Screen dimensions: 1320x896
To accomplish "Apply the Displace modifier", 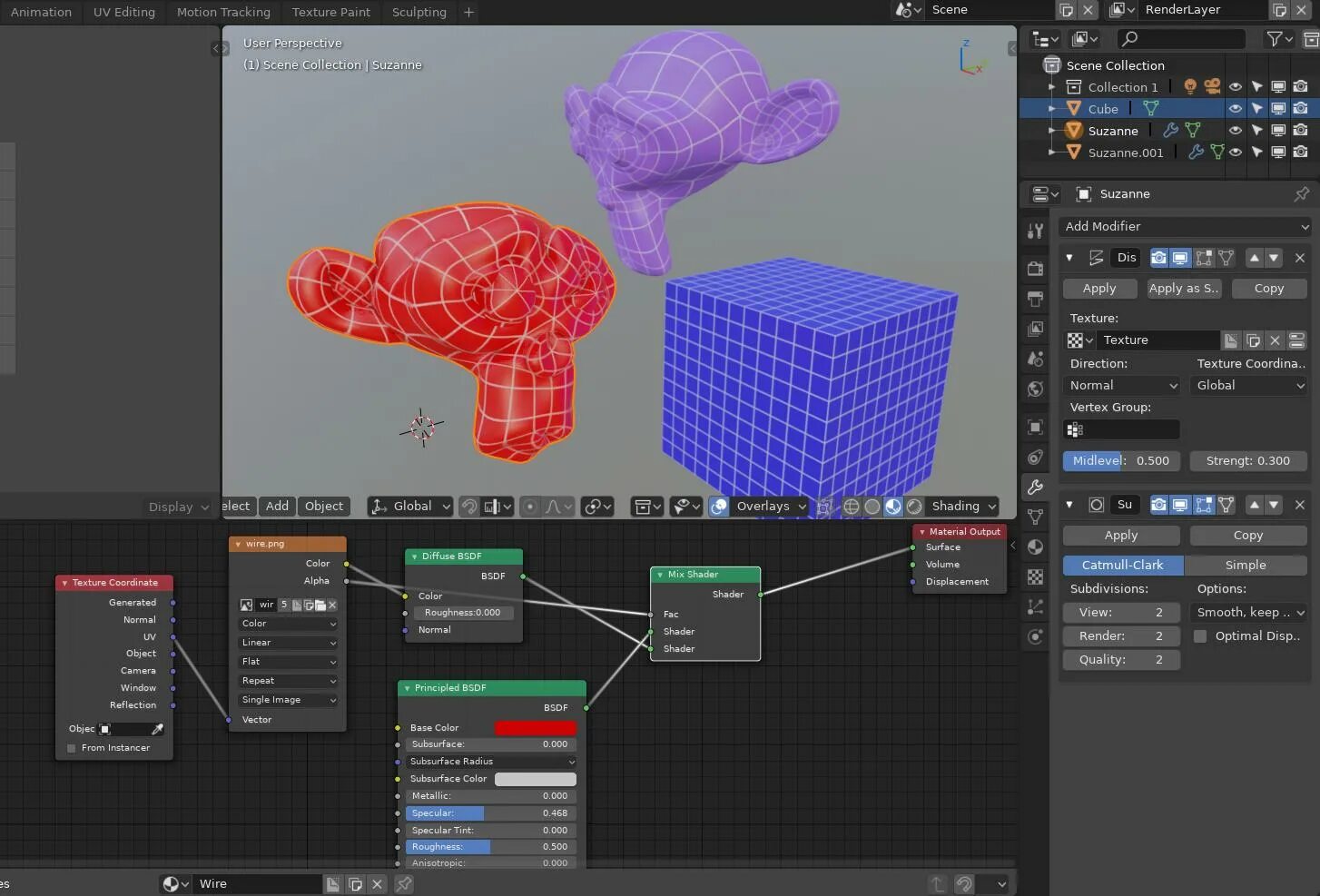I will [x=1099, y=289].
